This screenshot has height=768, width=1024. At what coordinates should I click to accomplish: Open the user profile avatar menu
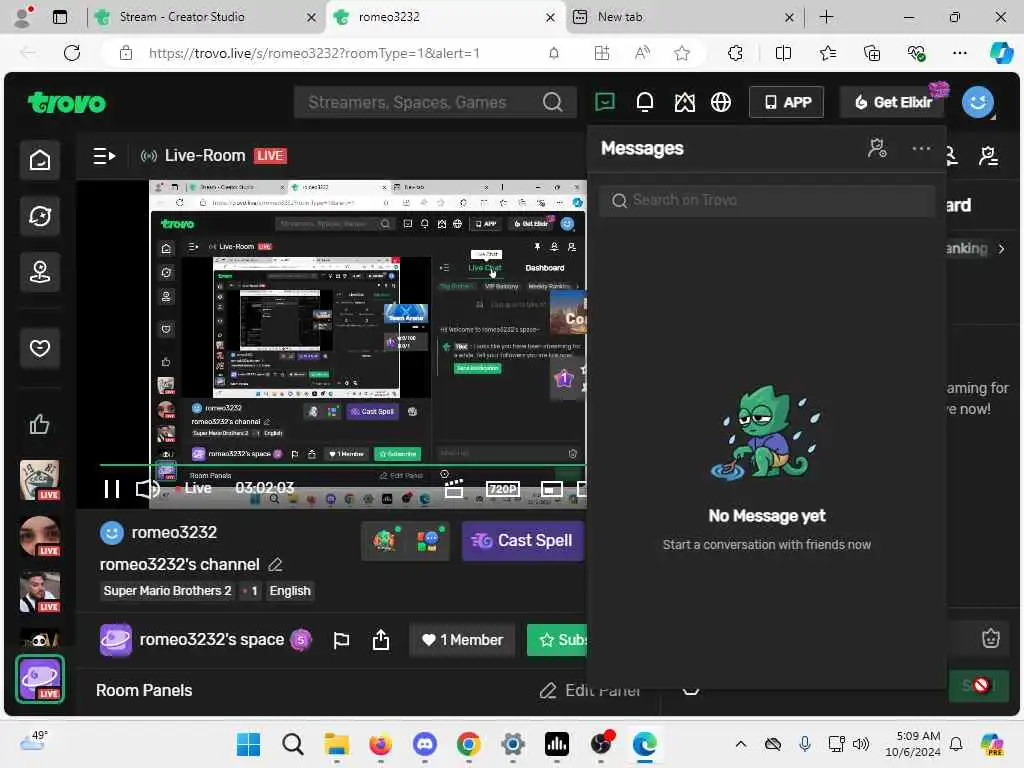(978, 102)
